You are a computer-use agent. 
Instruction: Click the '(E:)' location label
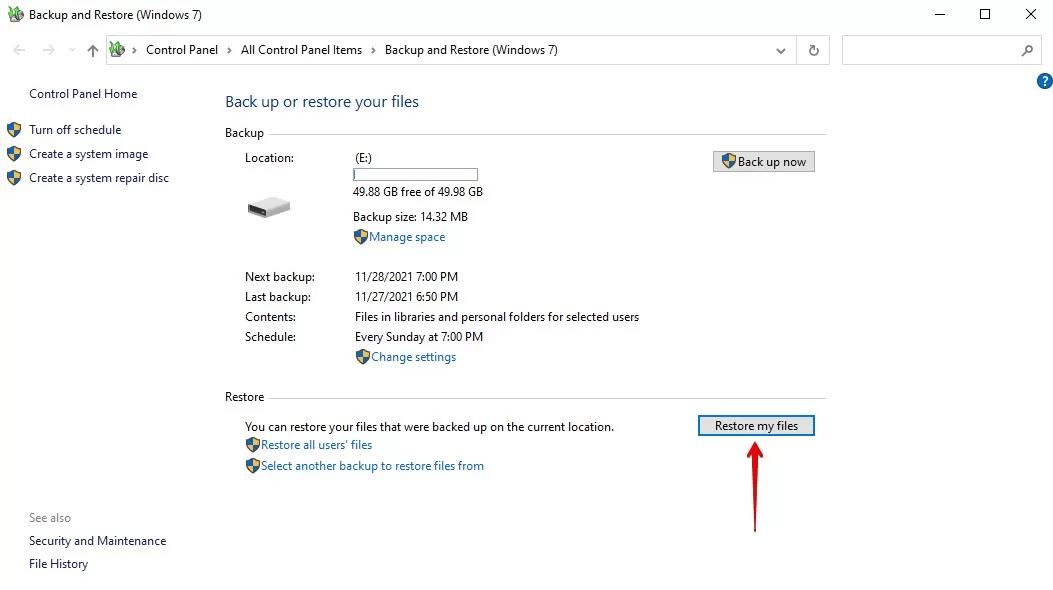point(363,158)
